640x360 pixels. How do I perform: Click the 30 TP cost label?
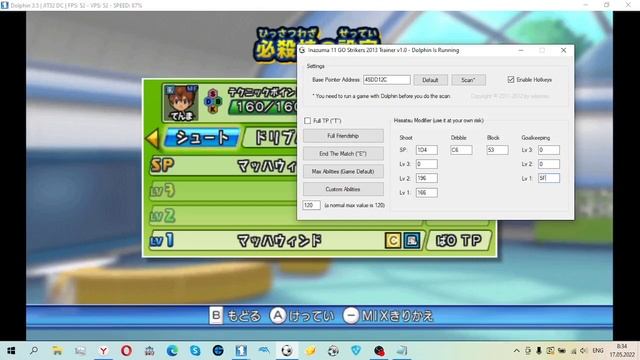click(459, 241)
